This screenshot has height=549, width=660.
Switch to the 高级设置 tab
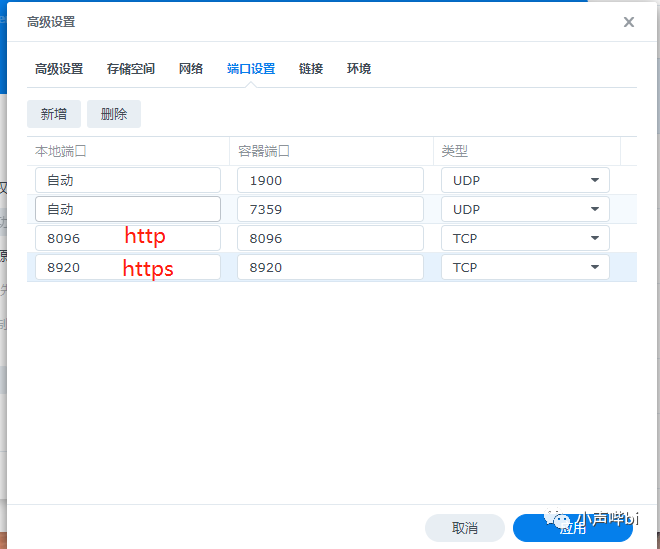tap(59, 69)
